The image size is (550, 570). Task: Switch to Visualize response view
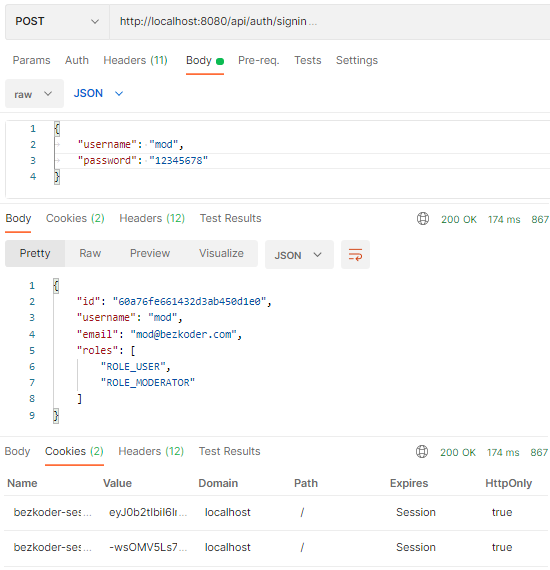coord(221,253)
